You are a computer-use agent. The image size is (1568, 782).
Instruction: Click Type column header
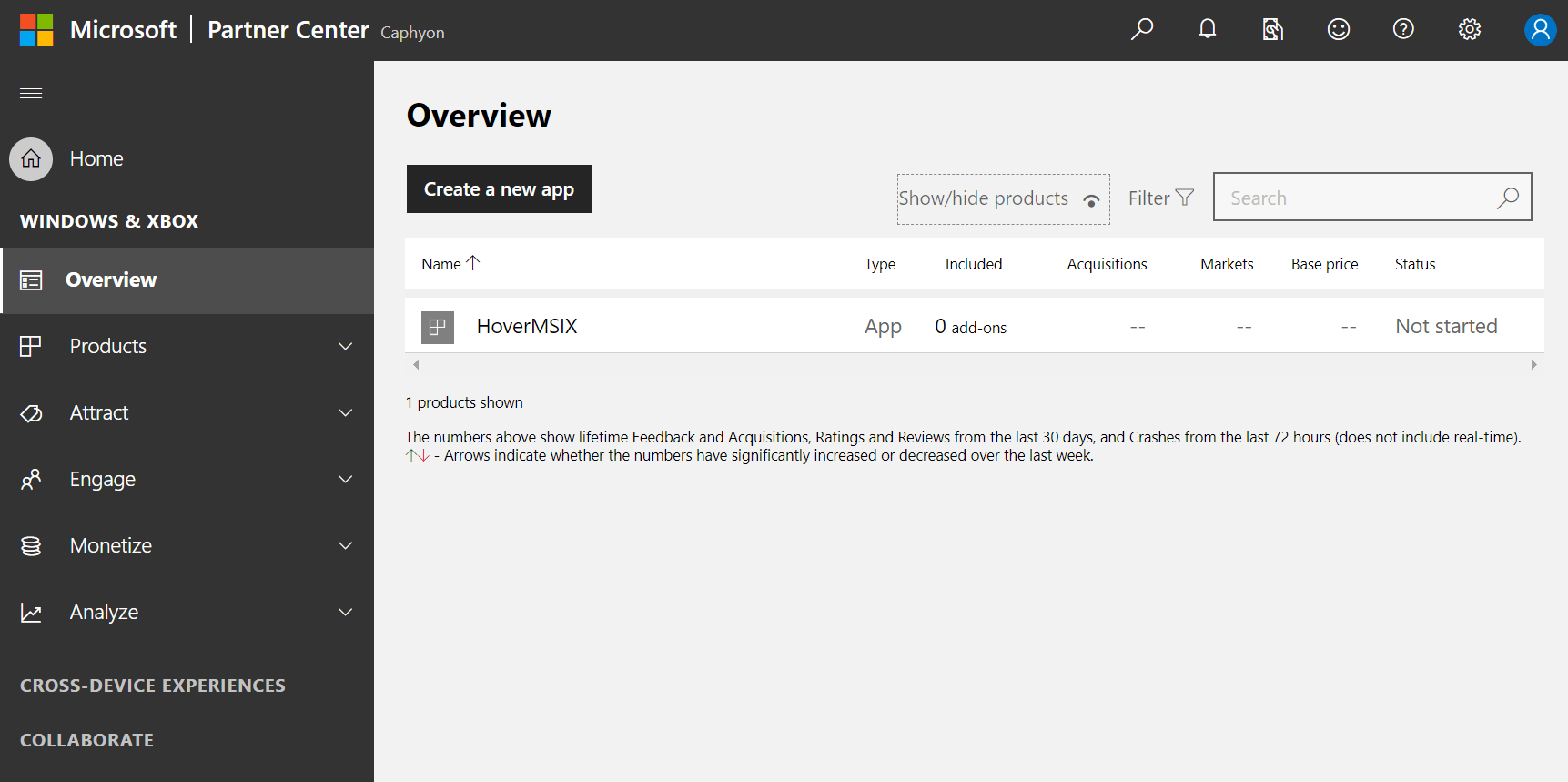[x=880, y=264]
